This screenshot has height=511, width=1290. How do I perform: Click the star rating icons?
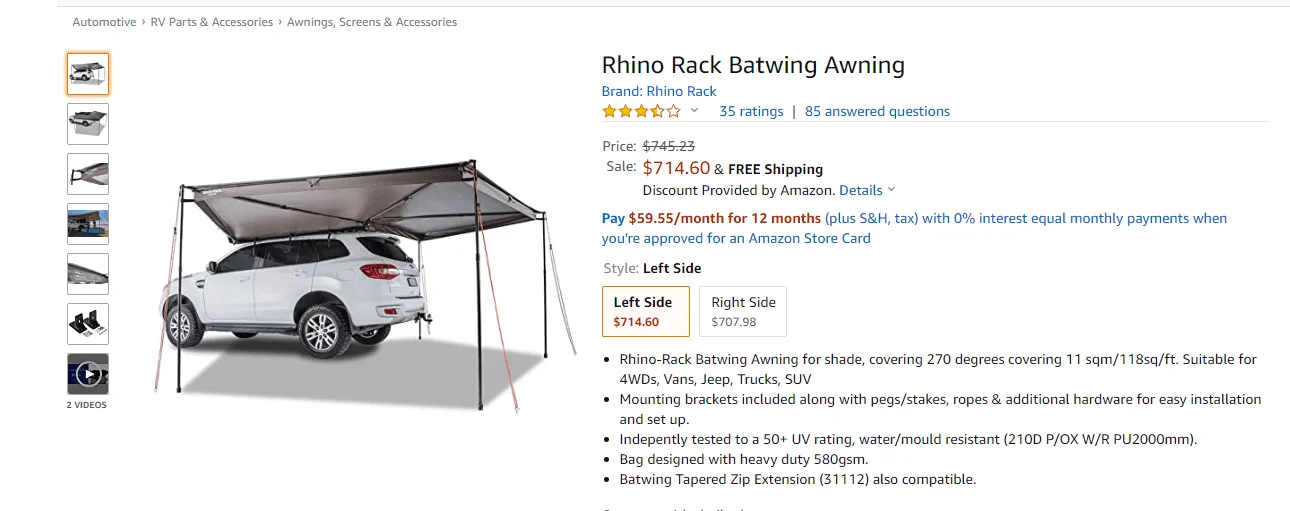coord(641,111)
